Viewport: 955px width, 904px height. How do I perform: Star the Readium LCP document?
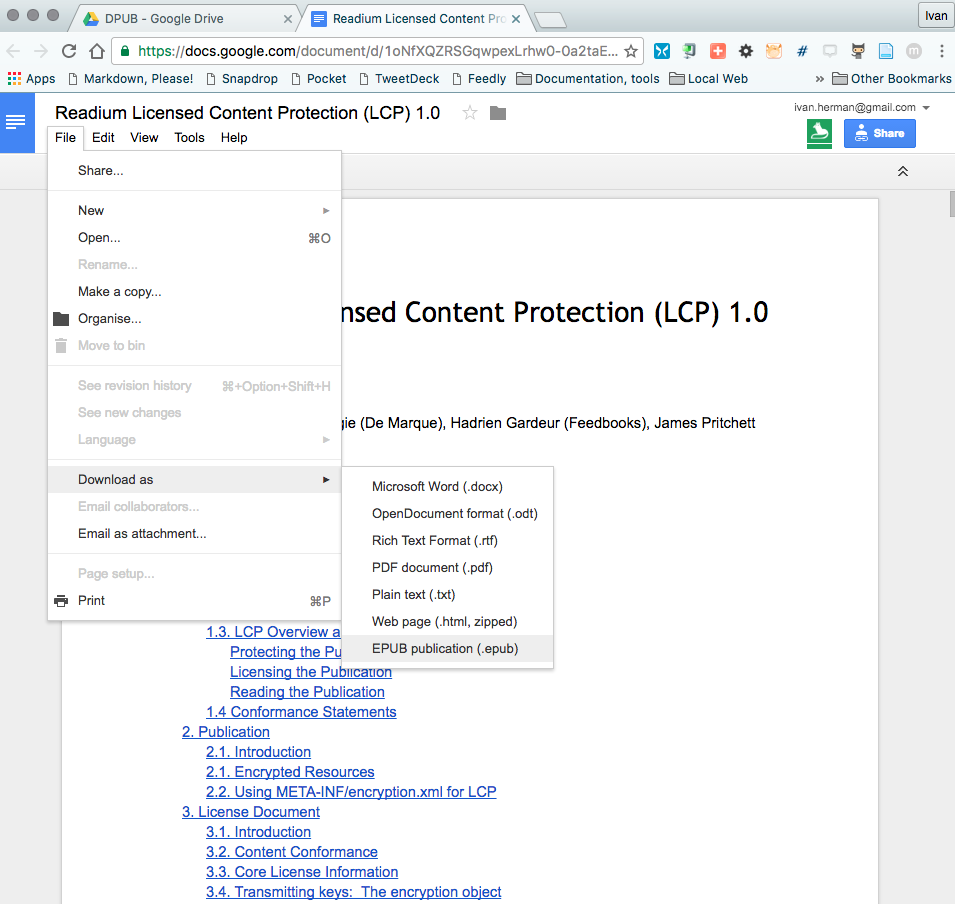pyautogui.click(x=470, y=113)
